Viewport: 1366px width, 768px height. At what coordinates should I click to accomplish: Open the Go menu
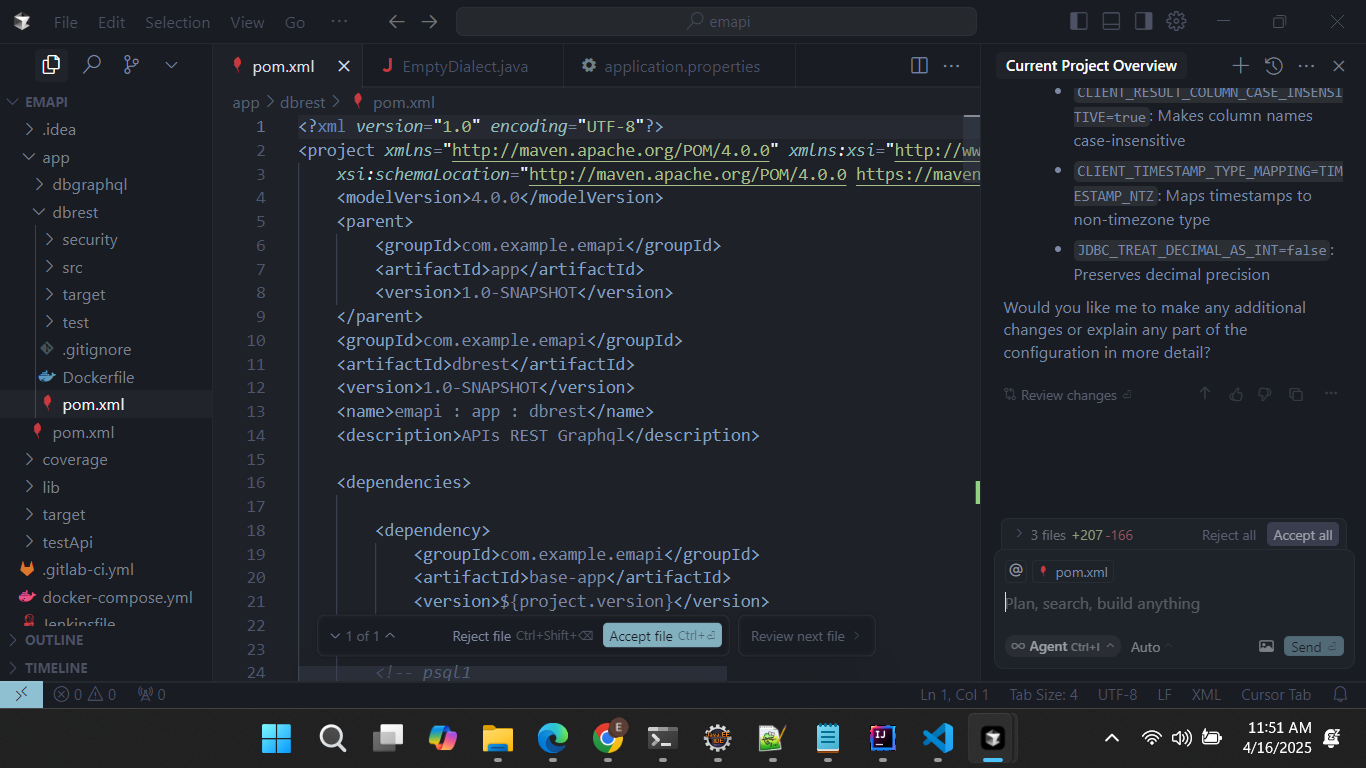click(x=295, y=22)
